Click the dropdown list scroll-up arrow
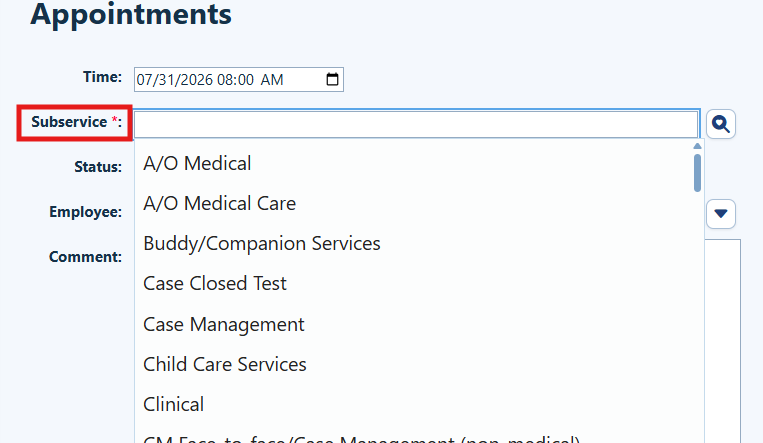This screenshot has height=443, width=763. click(697, 147)
